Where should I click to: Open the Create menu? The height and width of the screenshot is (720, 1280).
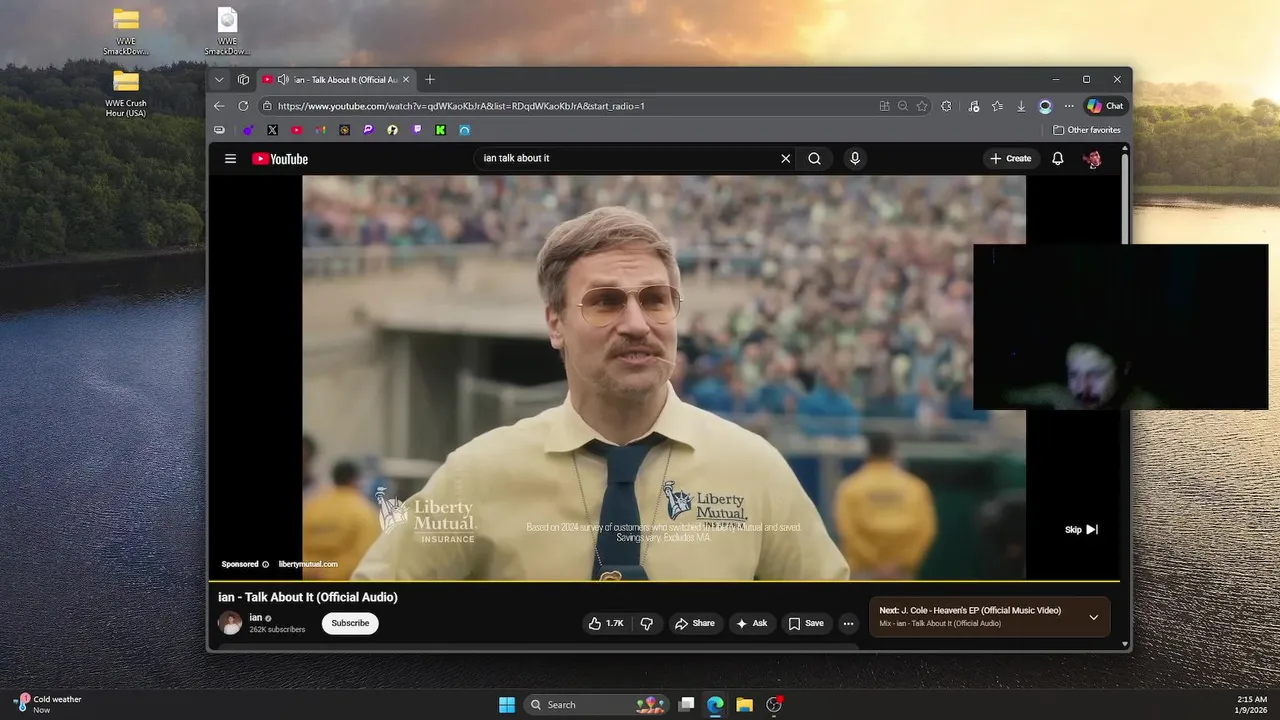(1010, 158)
